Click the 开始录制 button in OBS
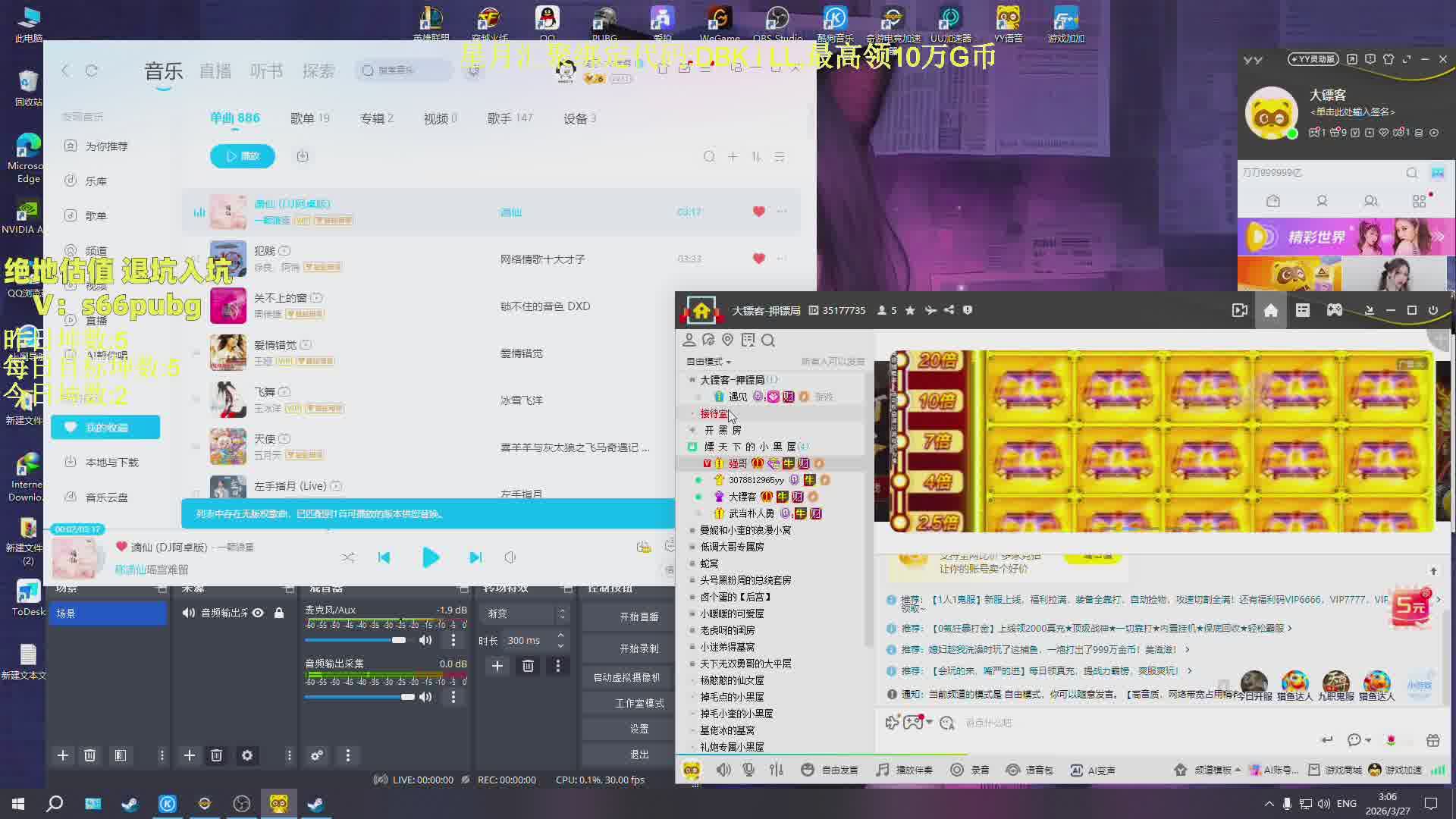 (x=639, y=648)
